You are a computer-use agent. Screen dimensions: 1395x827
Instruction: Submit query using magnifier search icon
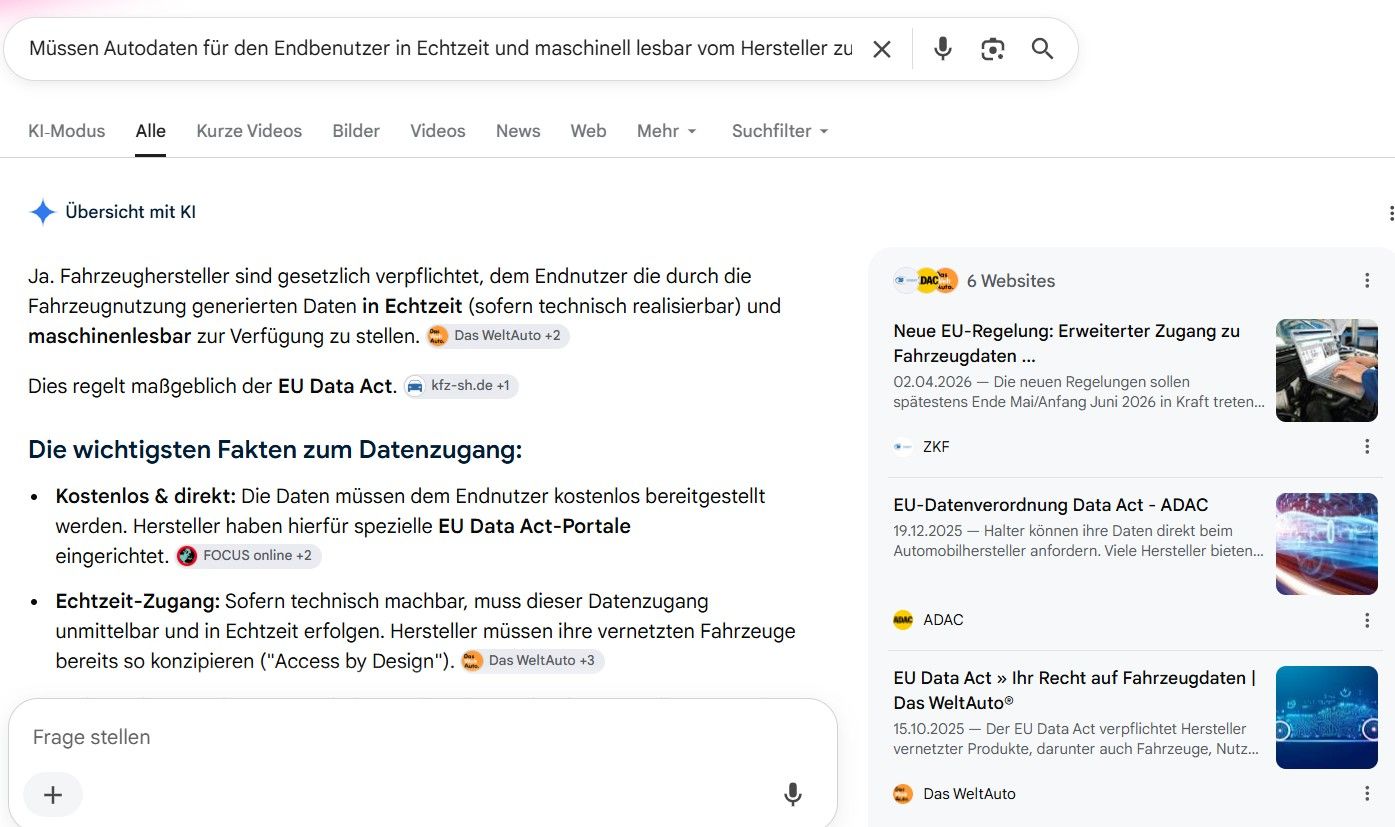1042,49
